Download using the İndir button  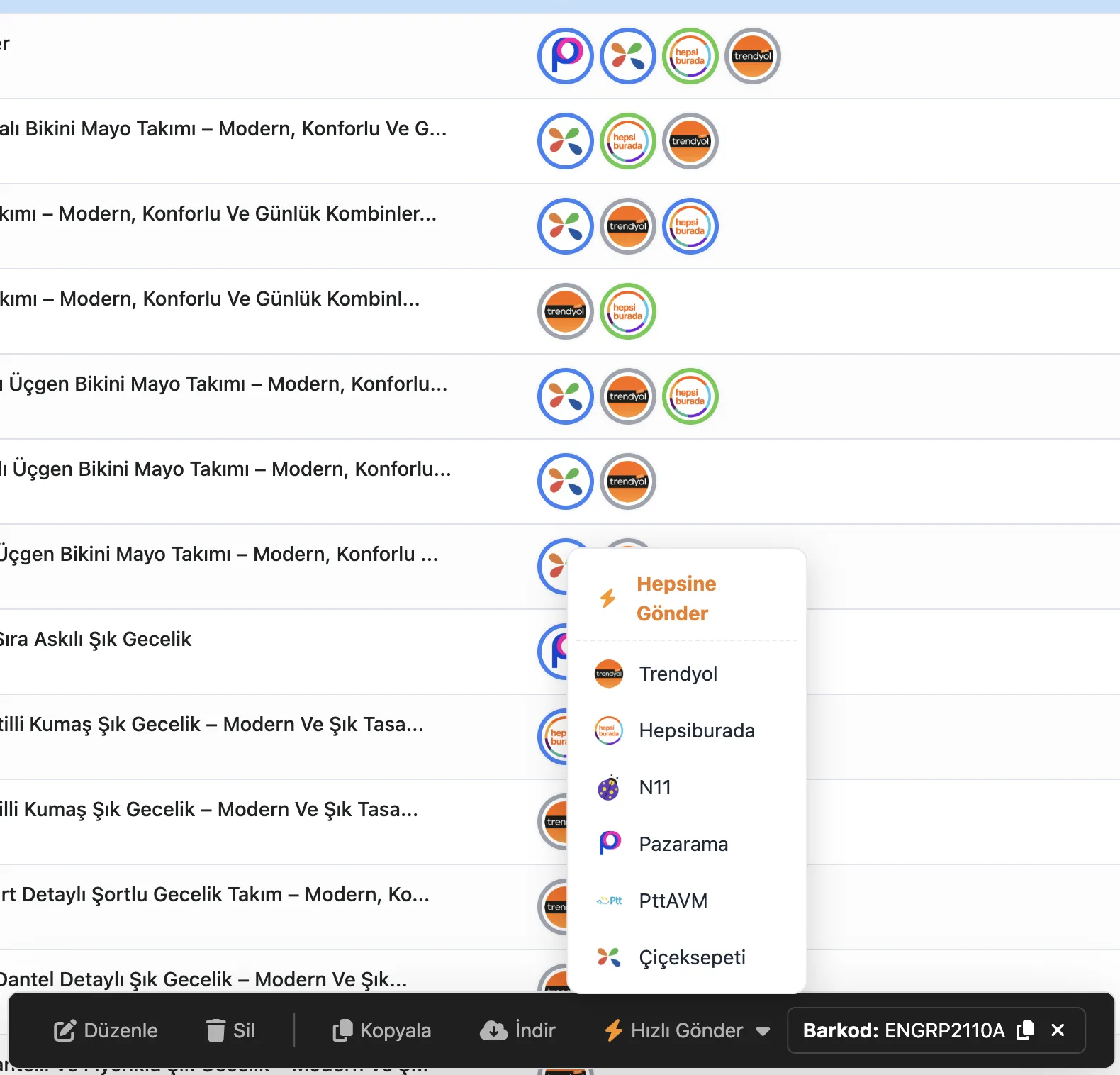point(518,1030)
